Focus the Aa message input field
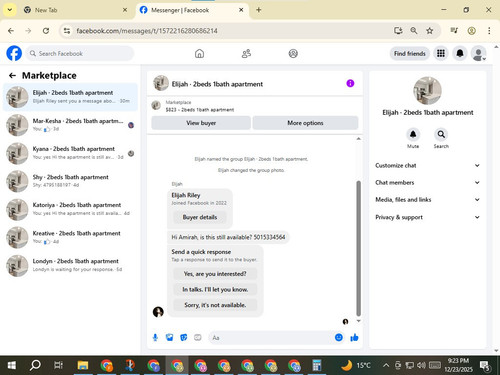500x375 pixels. pyautogui.click(x=270, y=338)
